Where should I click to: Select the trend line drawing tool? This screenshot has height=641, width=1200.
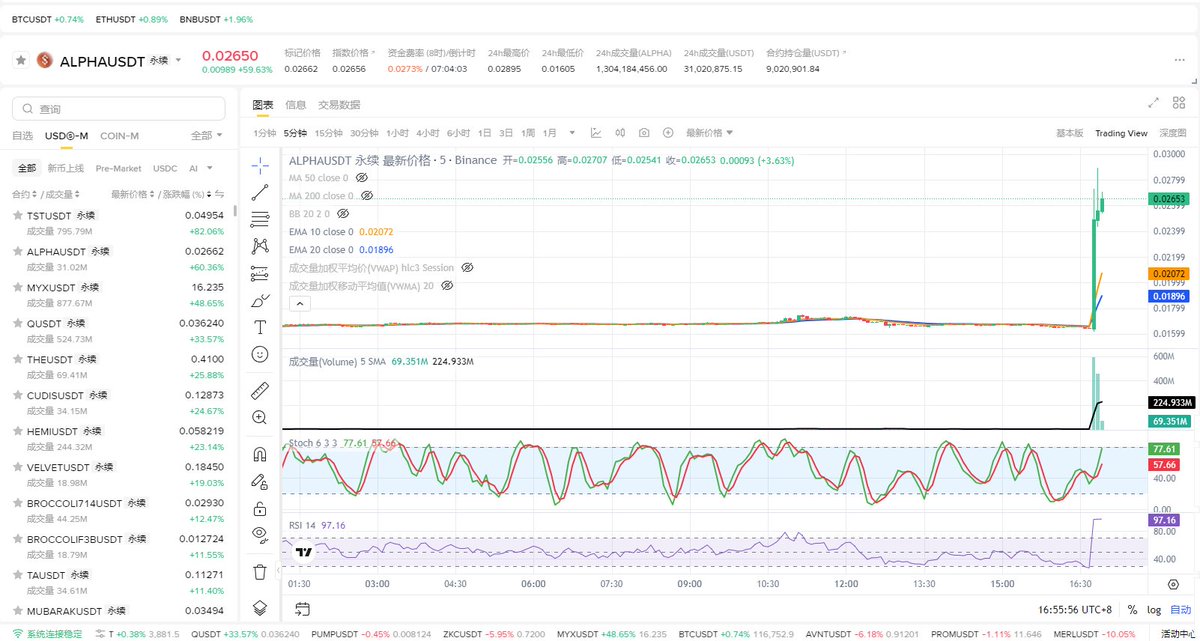(x=260, y=192)
